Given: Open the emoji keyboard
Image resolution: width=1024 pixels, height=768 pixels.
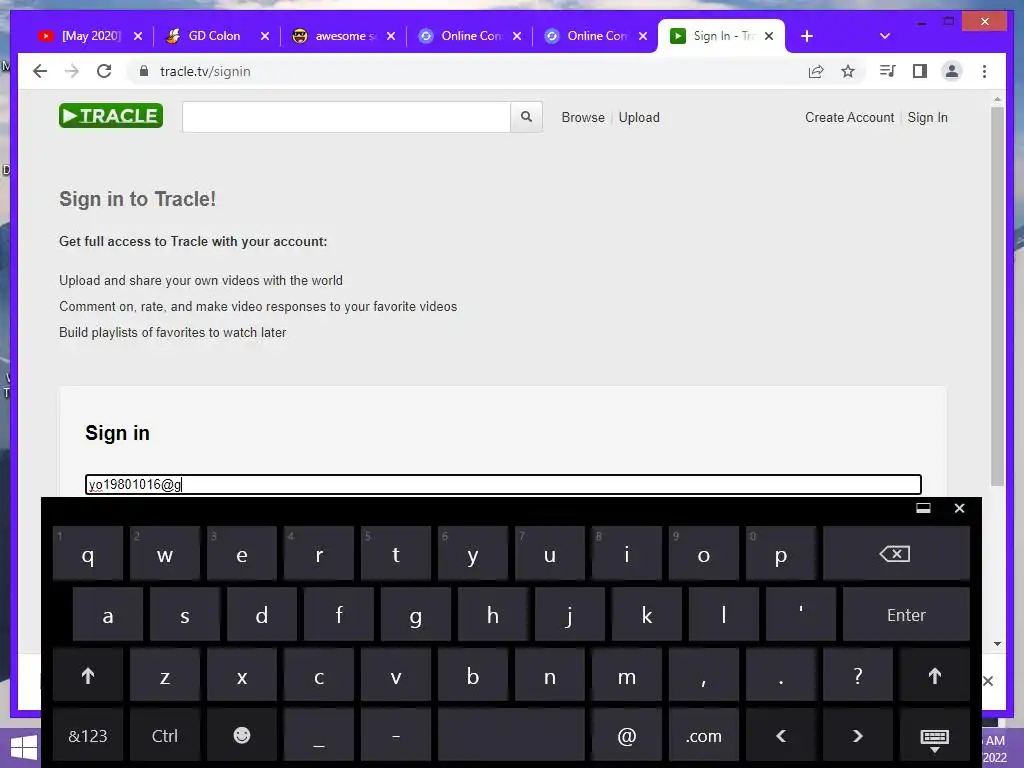Looking at the screenshot, I should pyautogui.click(x=242, y=736).
